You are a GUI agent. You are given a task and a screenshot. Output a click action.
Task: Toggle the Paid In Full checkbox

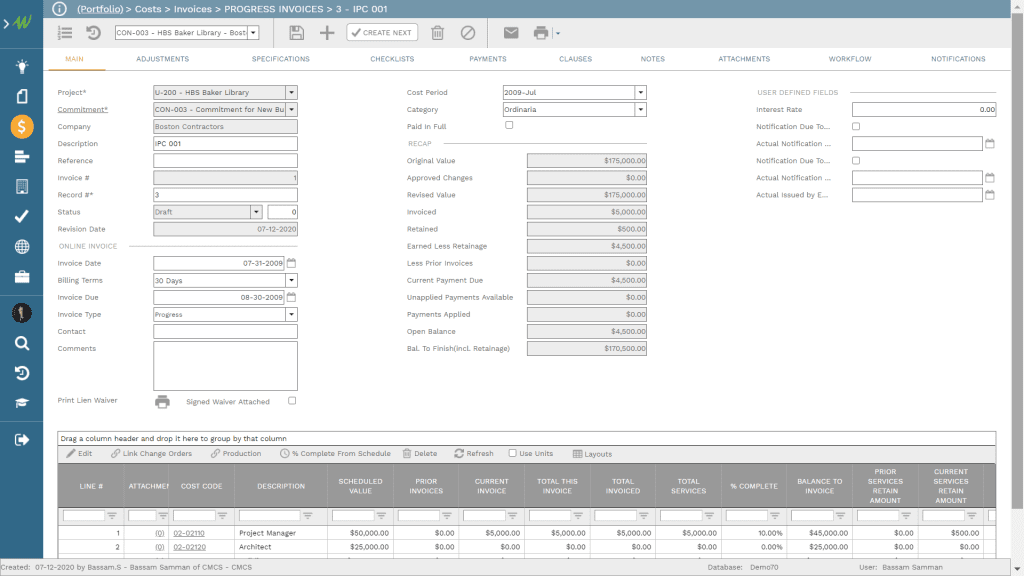pos(509,125)
